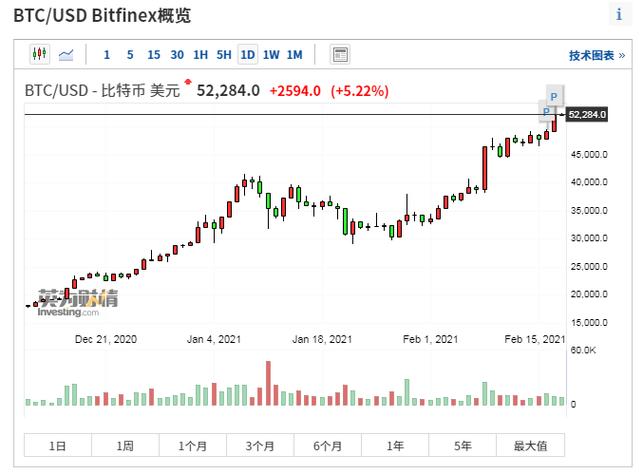Select the candlestick chart type icon
The width and height of the screenshot is (643, 474).
tap(39, 54)
